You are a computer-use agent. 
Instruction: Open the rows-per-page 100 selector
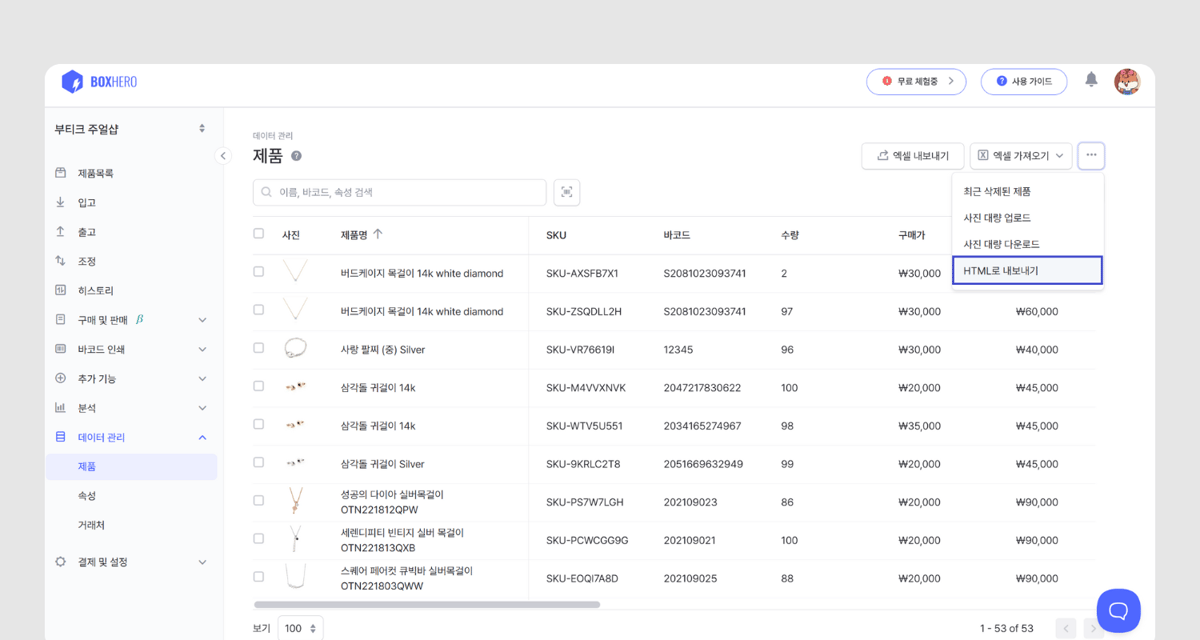coord(300,628)
